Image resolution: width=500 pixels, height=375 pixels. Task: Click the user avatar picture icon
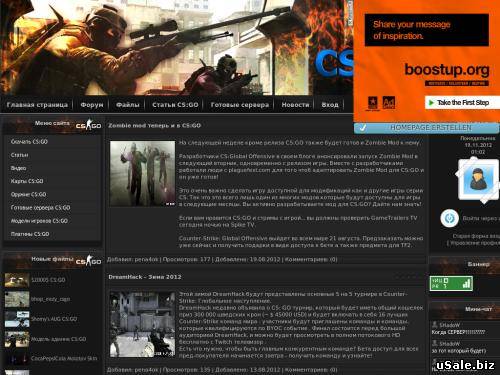[x=478, y=179]
